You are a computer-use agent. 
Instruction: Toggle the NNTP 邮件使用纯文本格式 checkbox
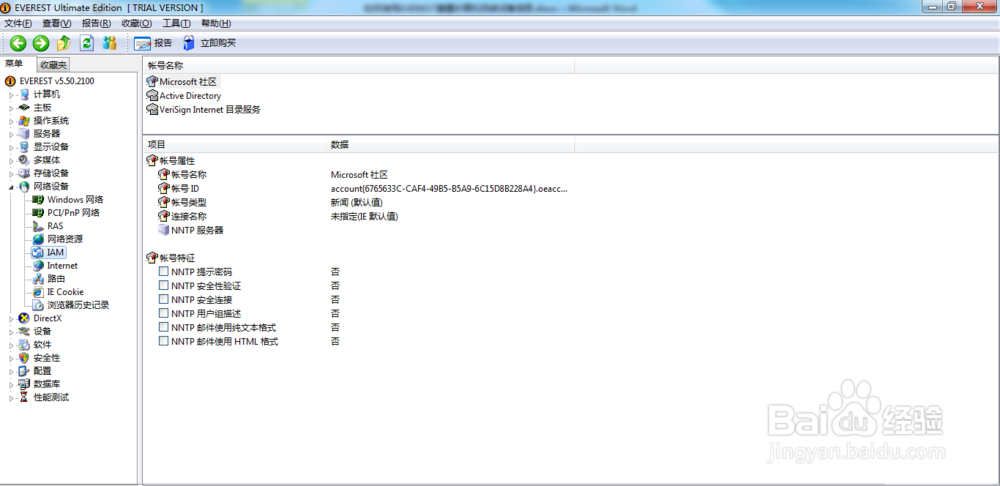pos(164,327)
